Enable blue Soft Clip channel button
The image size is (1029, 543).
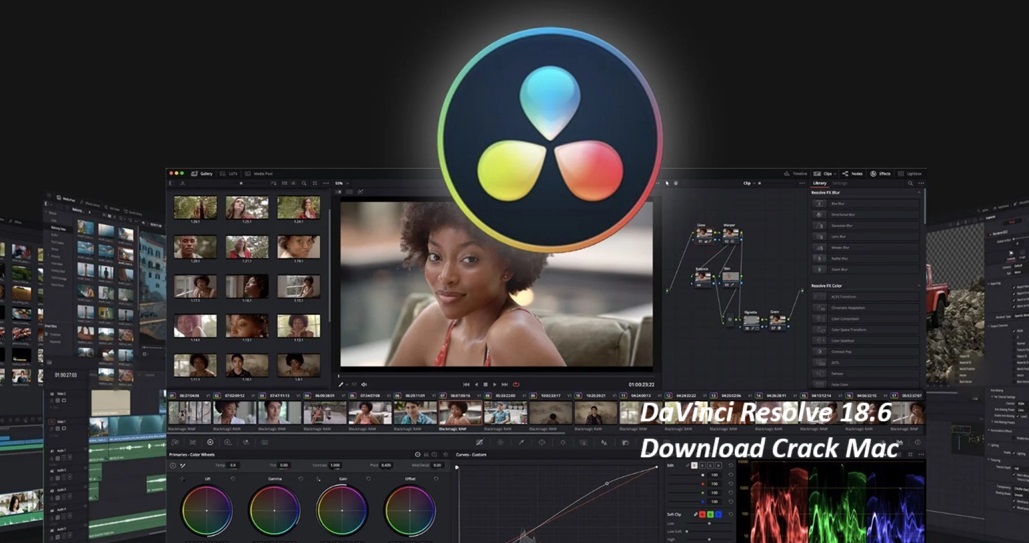point(718,514)
